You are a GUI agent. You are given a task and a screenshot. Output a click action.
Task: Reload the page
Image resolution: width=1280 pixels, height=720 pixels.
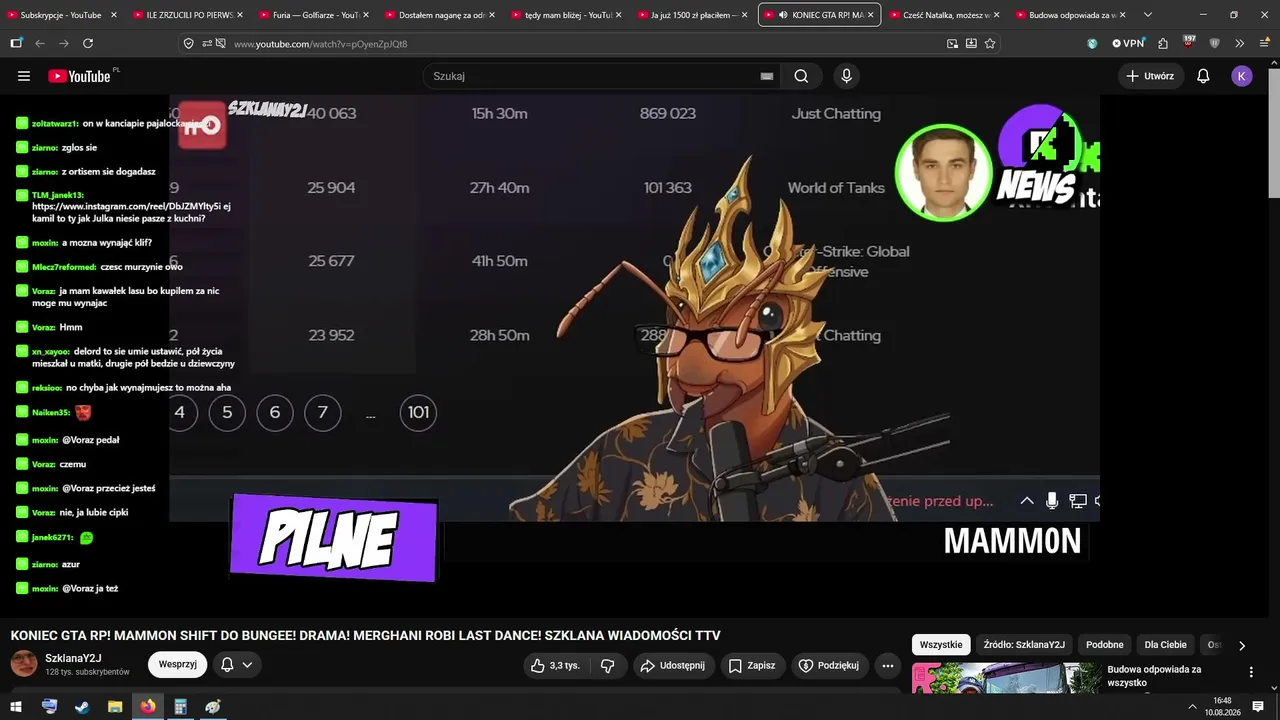coord(88,44)
